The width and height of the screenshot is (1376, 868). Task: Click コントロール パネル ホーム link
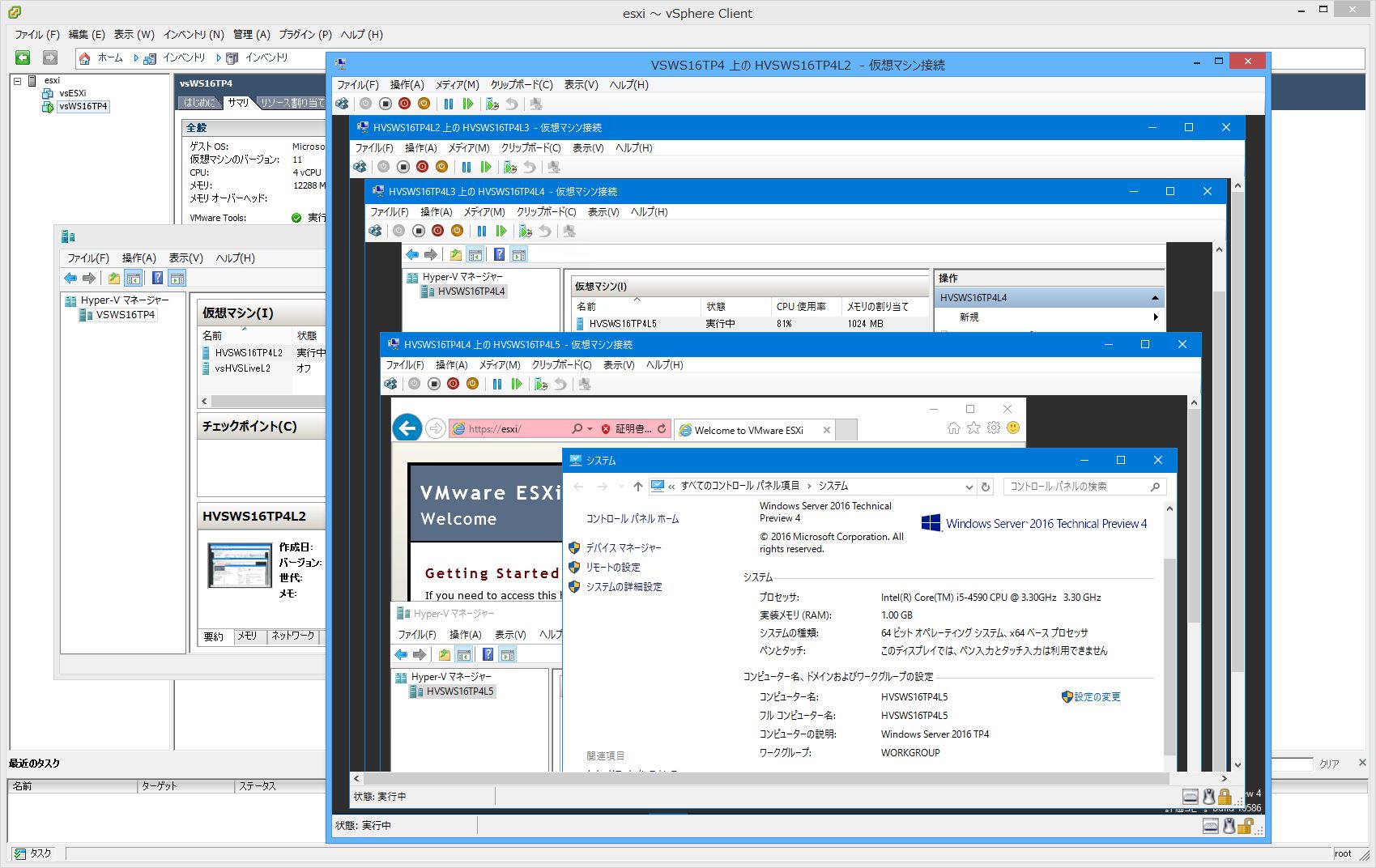click(x=633, y=519)
